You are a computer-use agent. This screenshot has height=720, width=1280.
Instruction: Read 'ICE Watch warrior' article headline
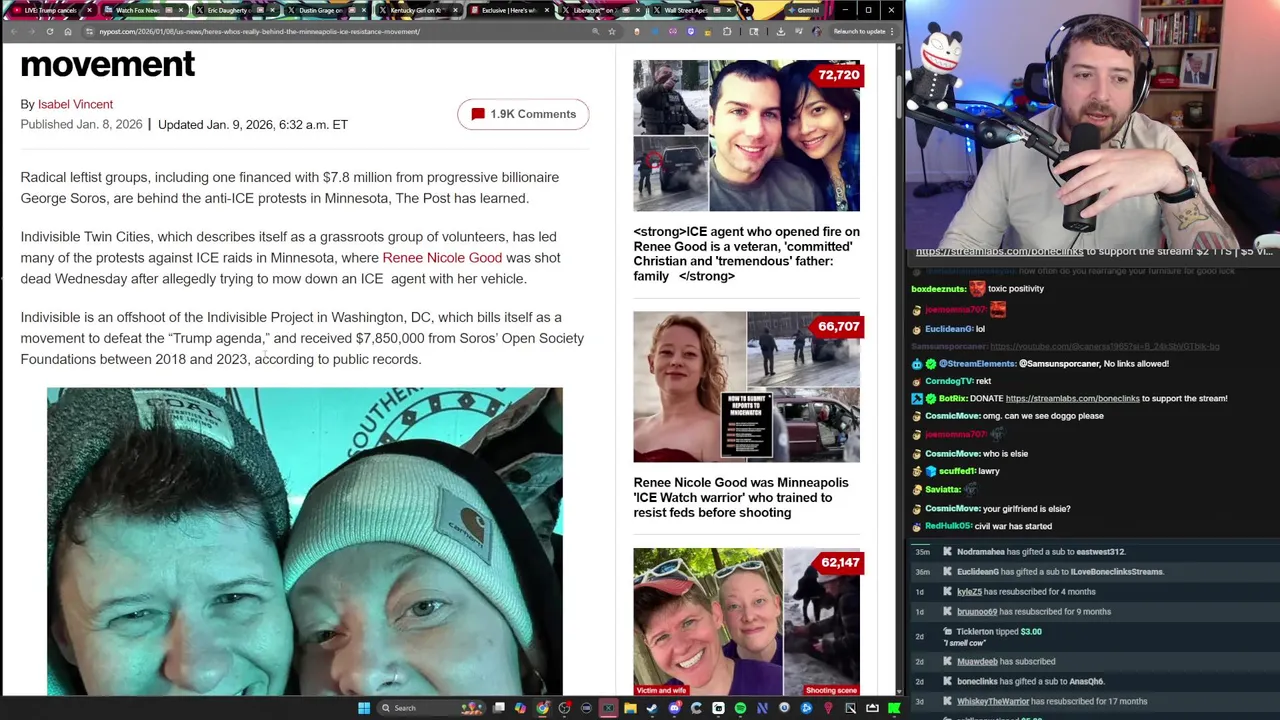pos(741,497)
